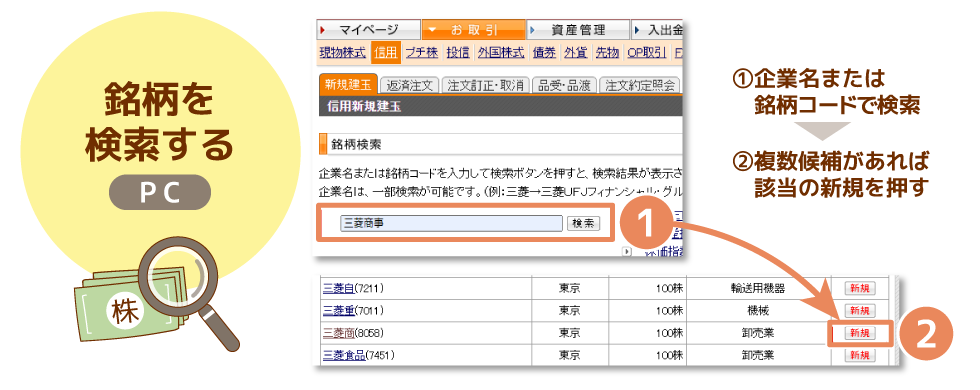The height and width of the screenshot is (390, 980).
Task: Go to 外貨 link
Action: tap(576, 53)
